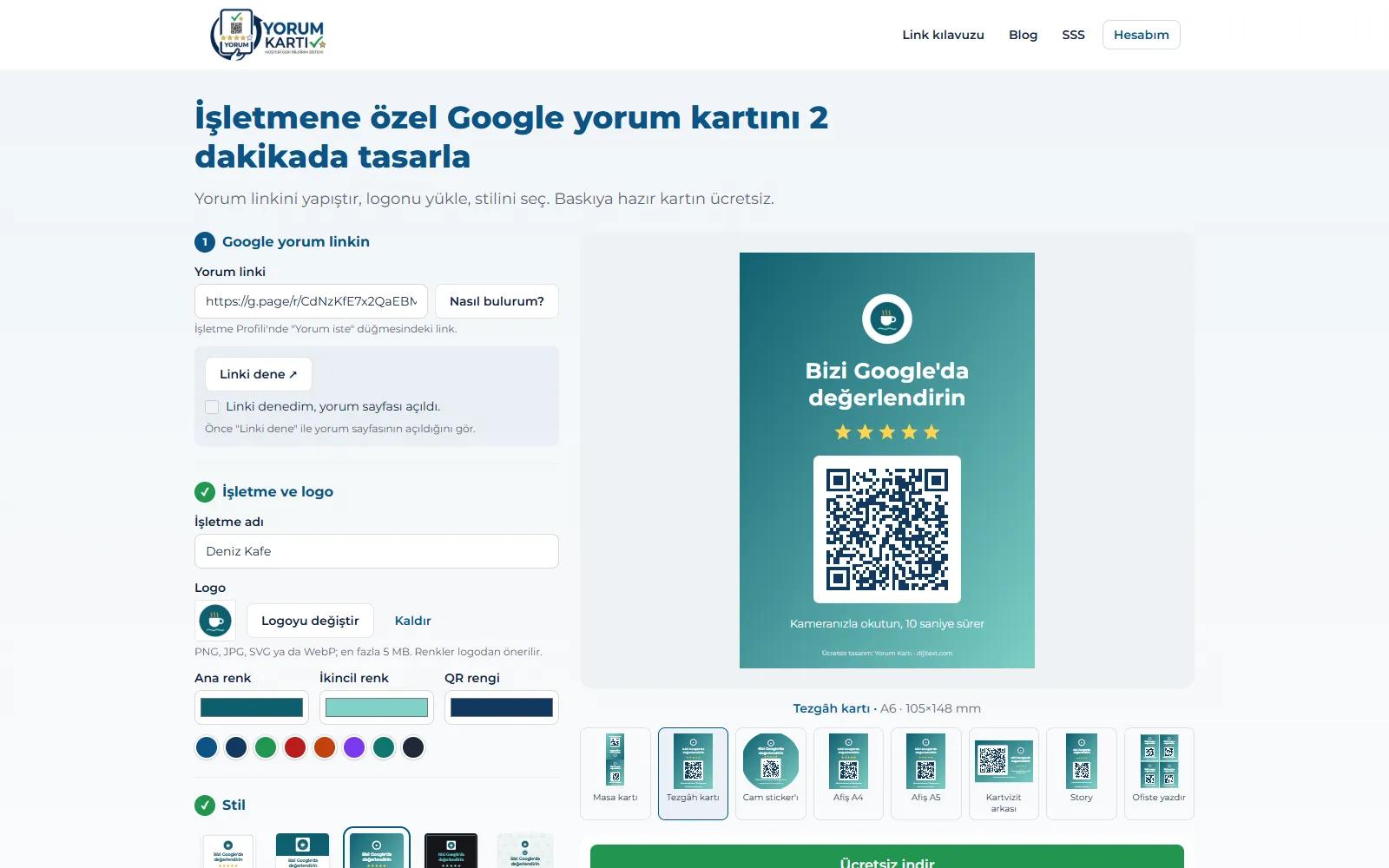The height and width of the screenshot is (868, 1389).
Task: Click the green check beside Stil
Action: click(x=205, y=805)
